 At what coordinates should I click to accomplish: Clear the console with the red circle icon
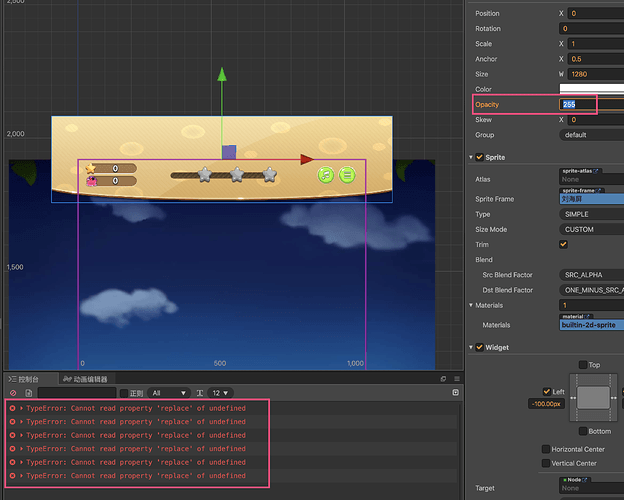13,393
